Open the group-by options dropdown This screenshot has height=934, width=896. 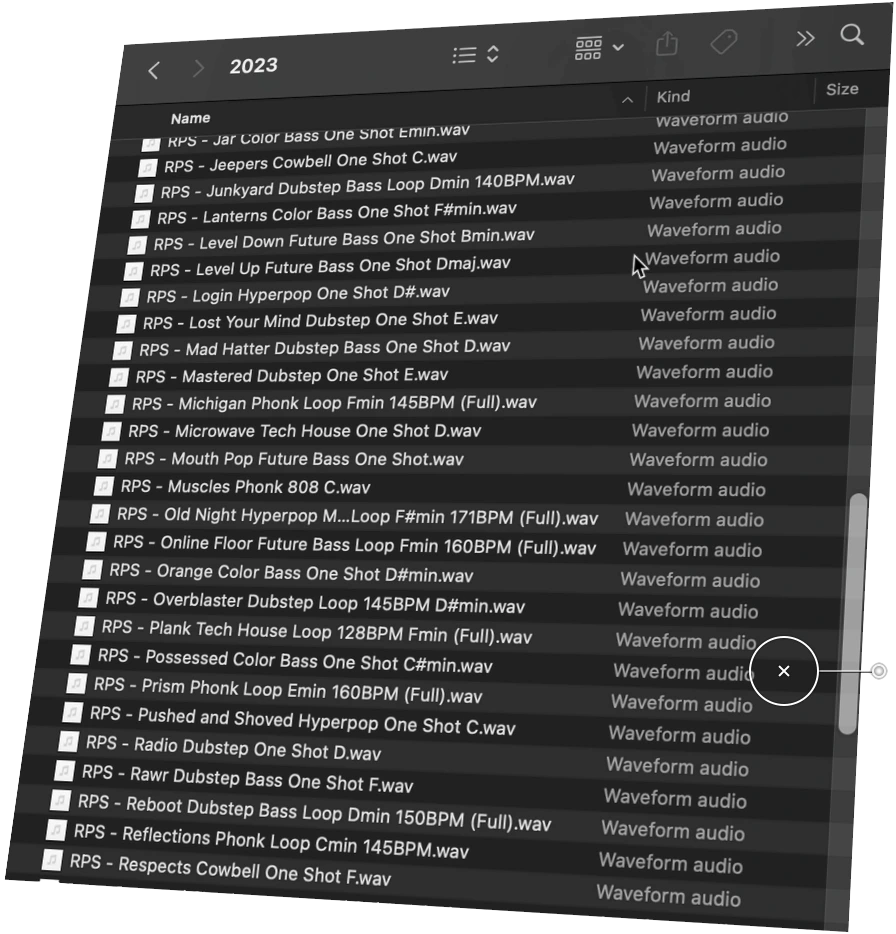[600, 48]
